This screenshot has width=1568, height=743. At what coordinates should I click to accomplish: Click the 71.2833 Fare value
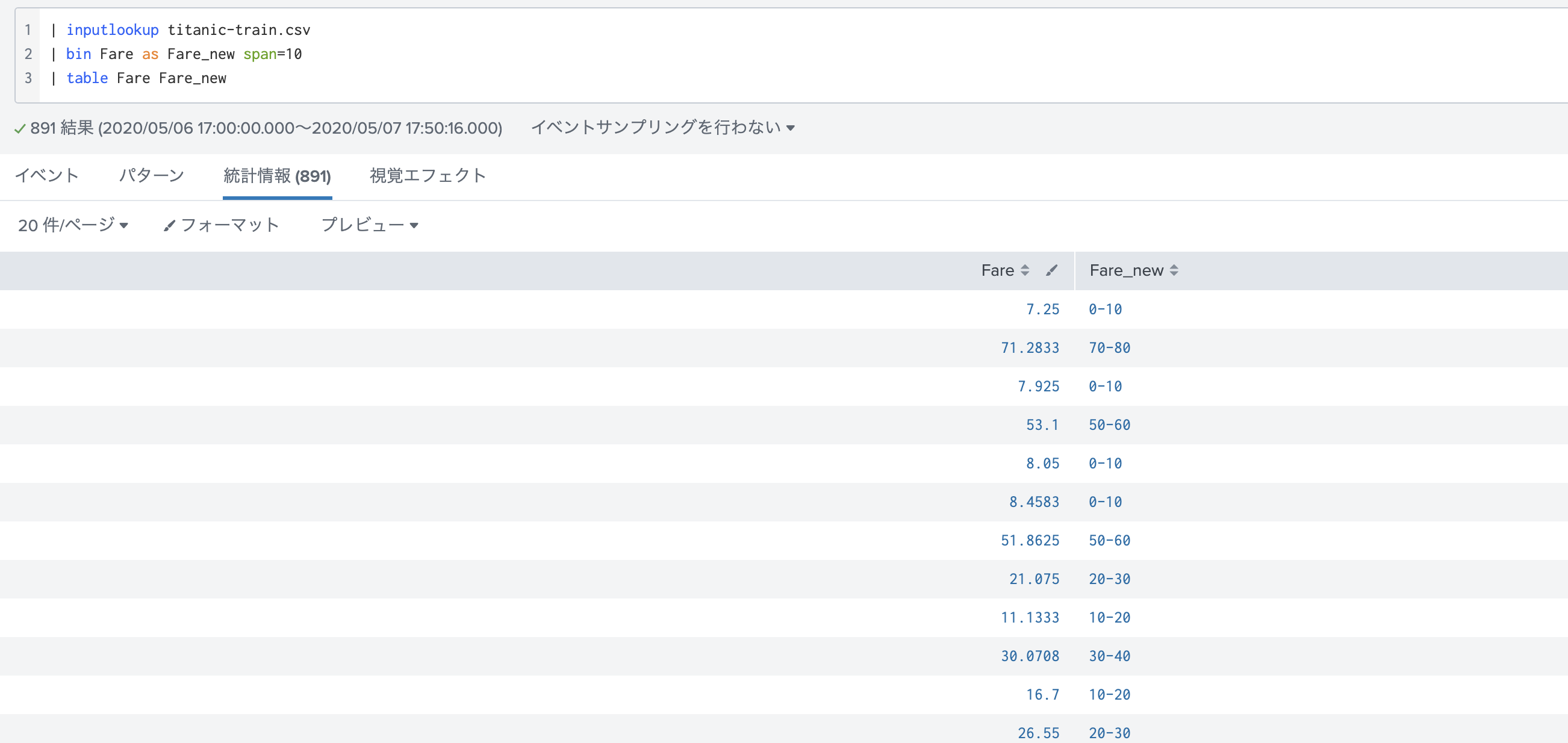[1030, 347]
